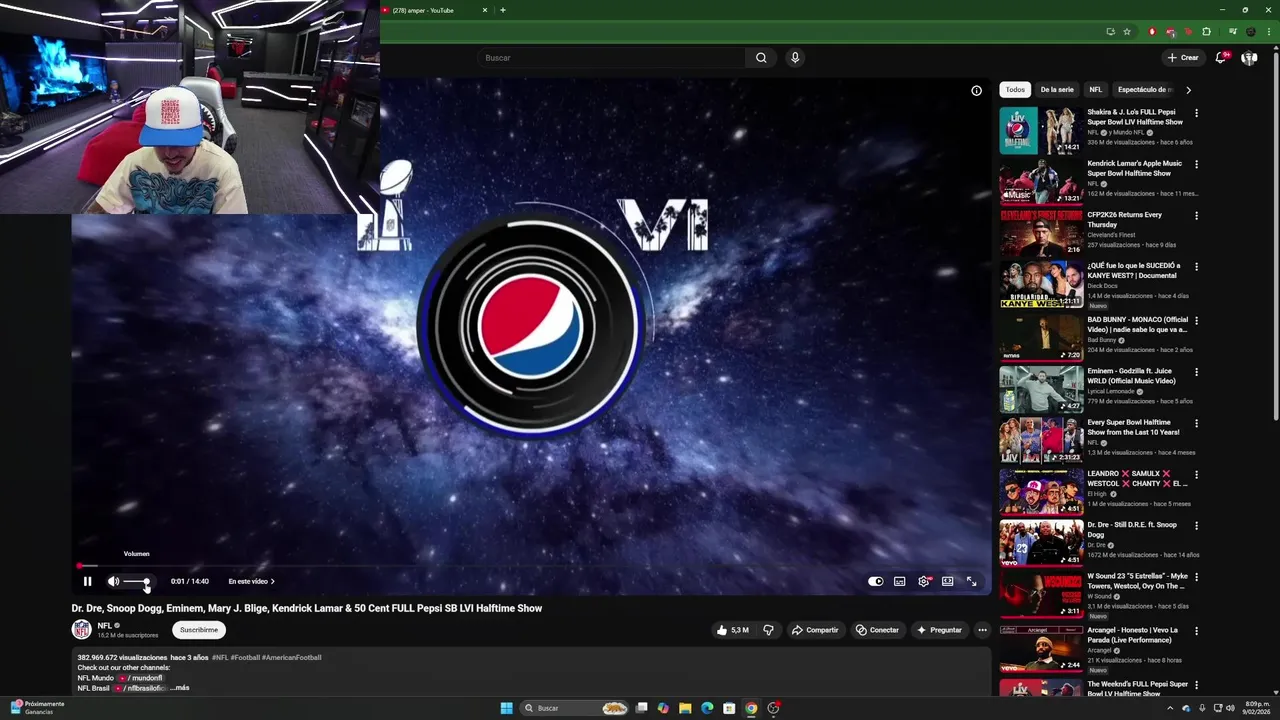Open options menu for Shakira & J. Lo video
The height and width of the screenshot is (720, 1280).
pyautogui.click(x=1196, y=113)
